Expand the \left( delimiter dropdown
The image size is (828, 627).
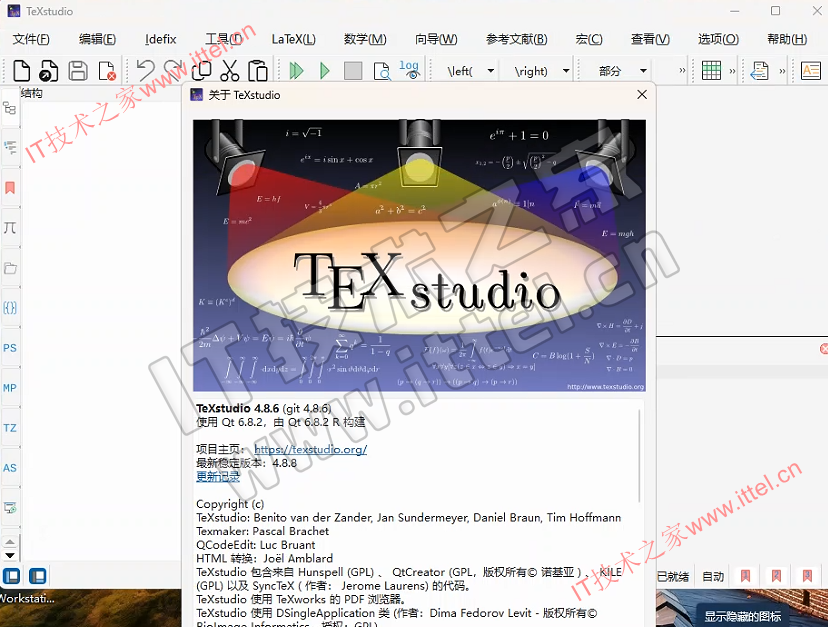click(x=491, y=71)
